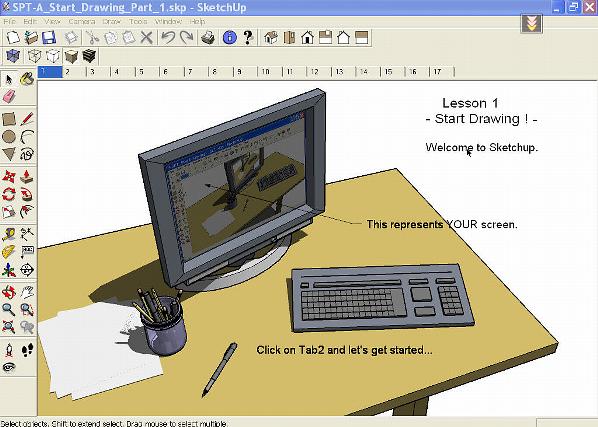598x427 pixels.
Task: Click the Undo arrow button
Action: [x=168, y=38]
